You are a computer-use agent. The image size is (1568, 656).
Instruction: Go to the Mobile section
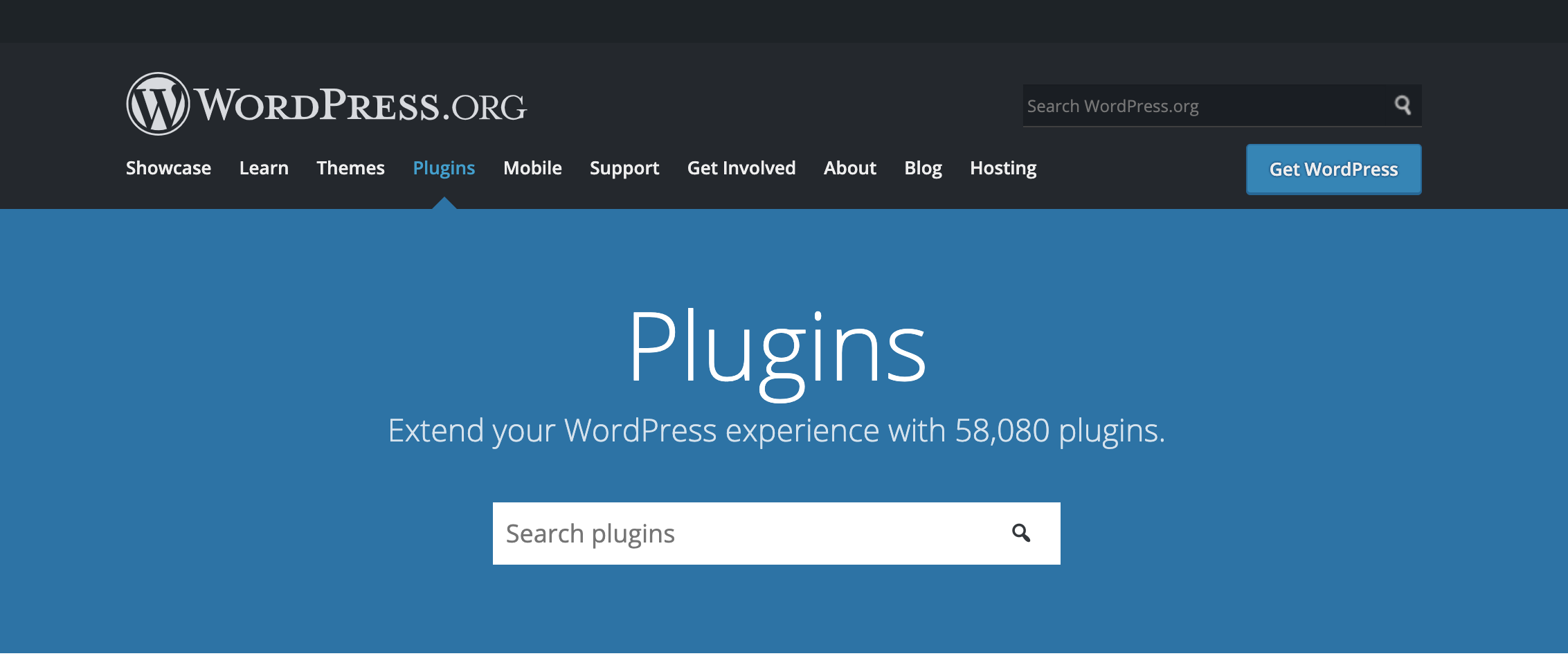[532, 167]
